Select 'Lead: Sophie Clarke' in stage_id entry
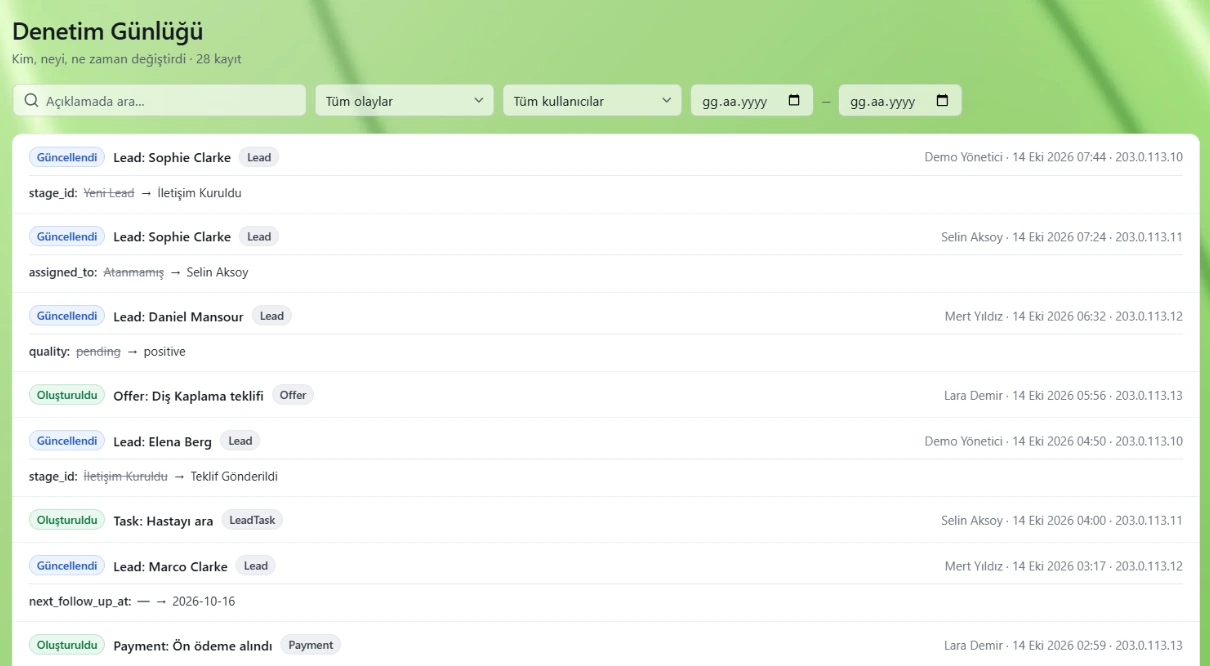Viewport: 1210px width, 666px height. coord(172,157)
